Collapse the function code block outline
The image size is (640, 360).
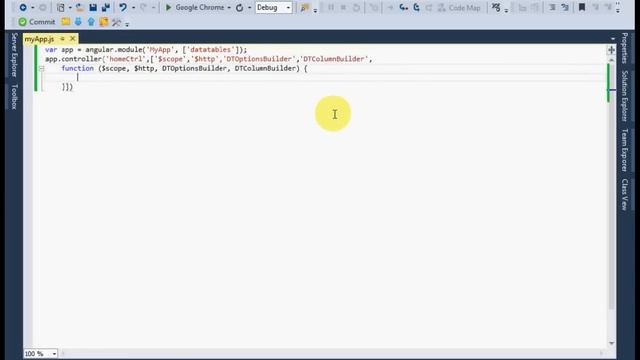42,69
